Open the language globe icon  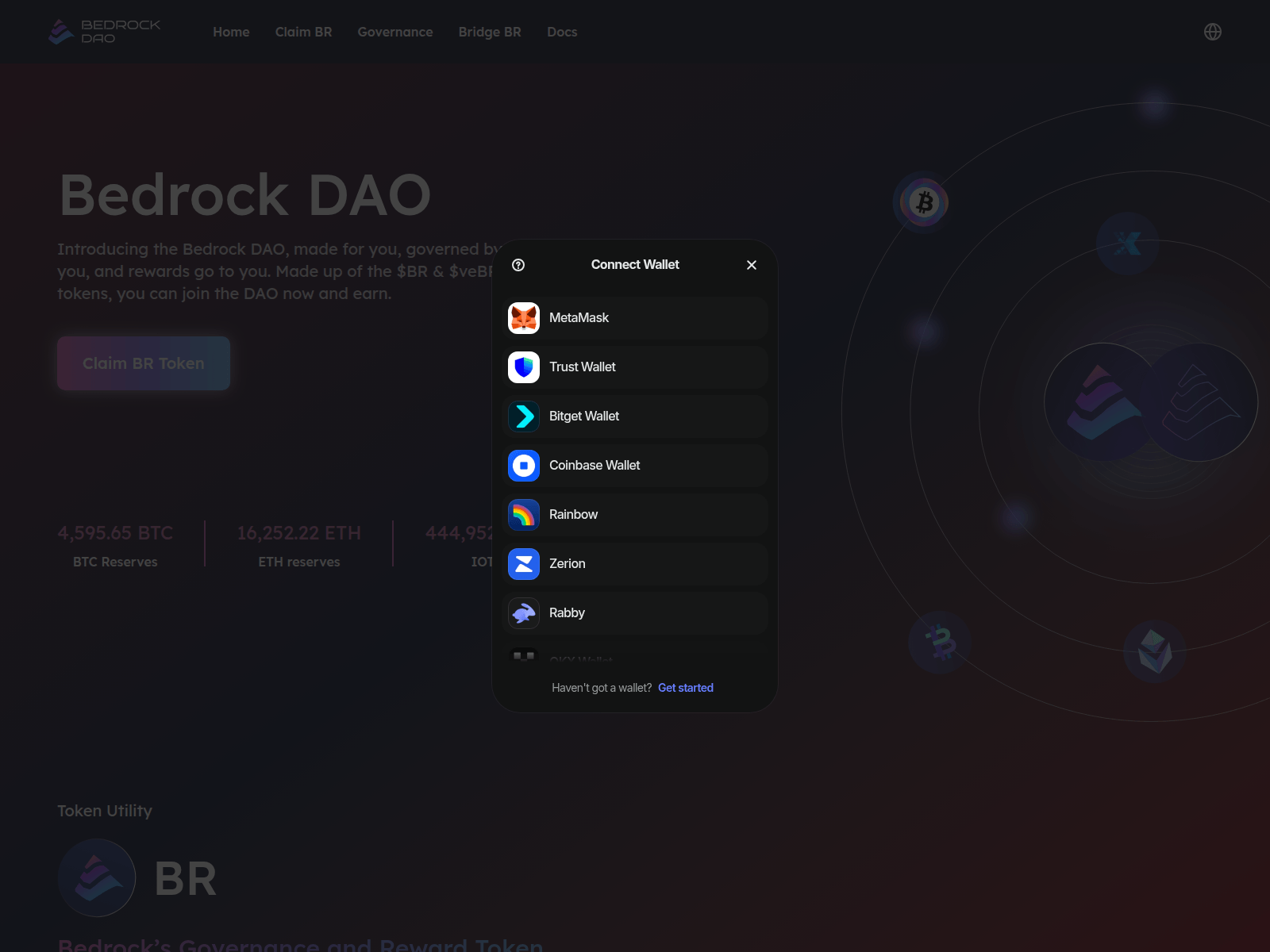pos(1213,32)
